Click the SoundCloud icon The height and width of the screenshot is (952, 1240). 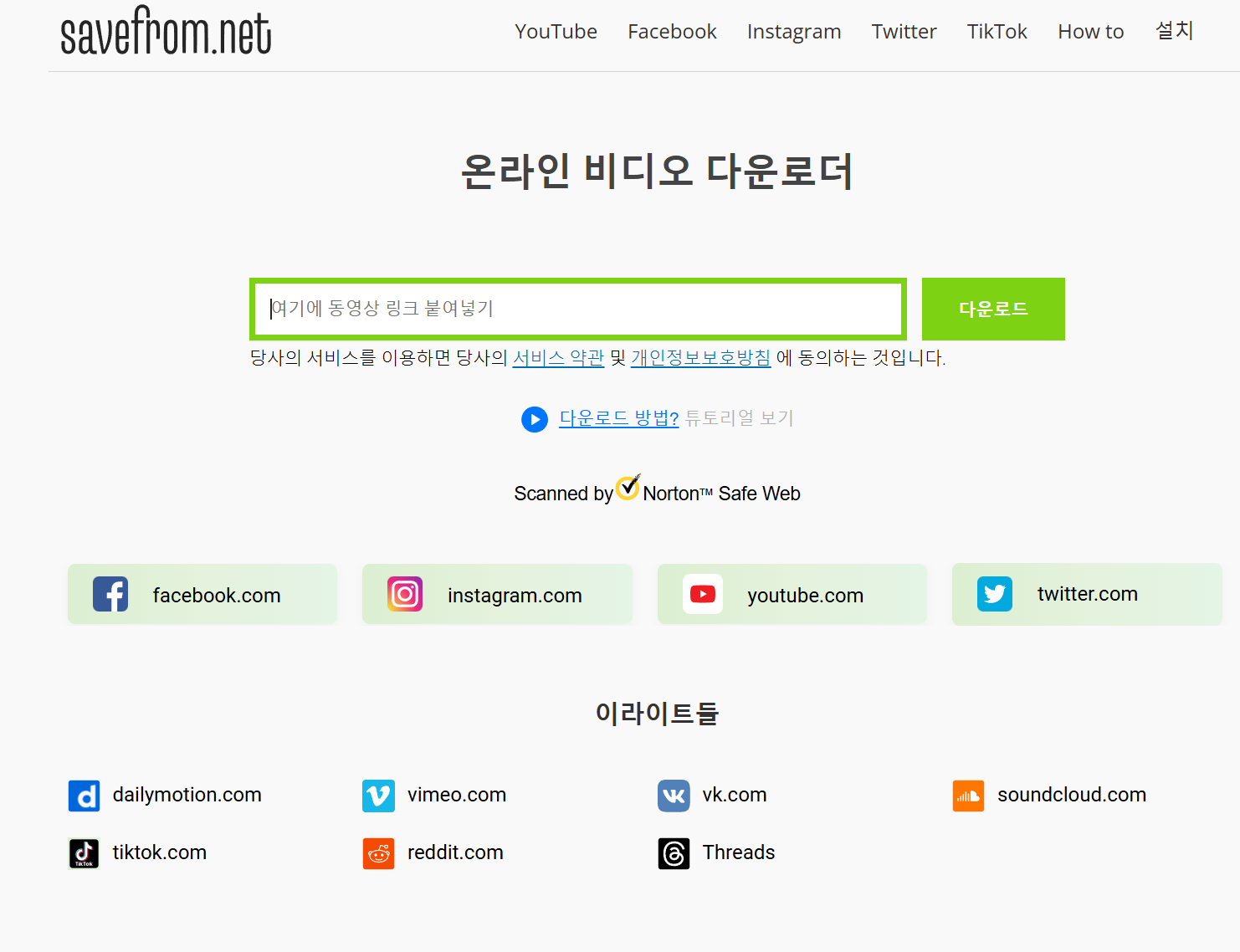[x=968, y=796]
